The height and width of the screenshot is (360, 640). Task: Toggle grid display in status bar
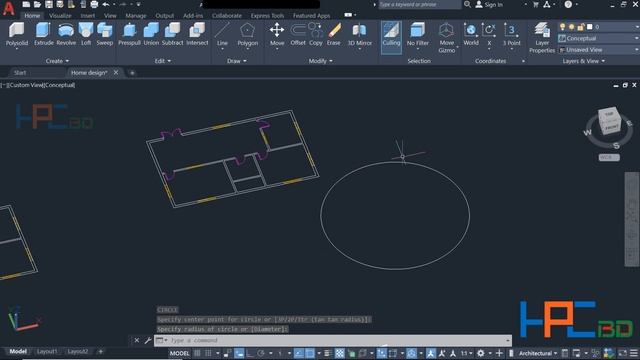(197, 353)
